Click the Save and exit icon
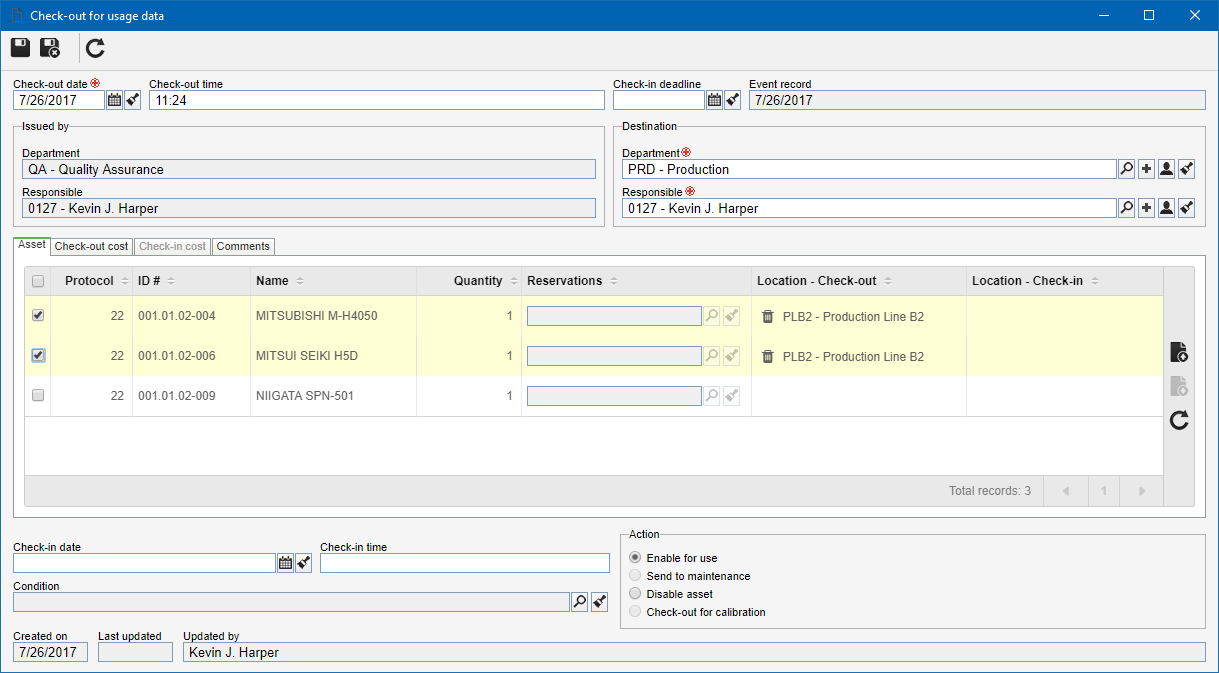 pyautogui.click(x=50, y=48)
